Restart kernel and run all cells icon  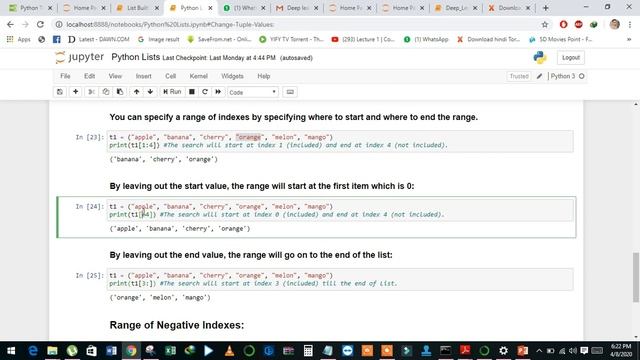click(218, 92)
